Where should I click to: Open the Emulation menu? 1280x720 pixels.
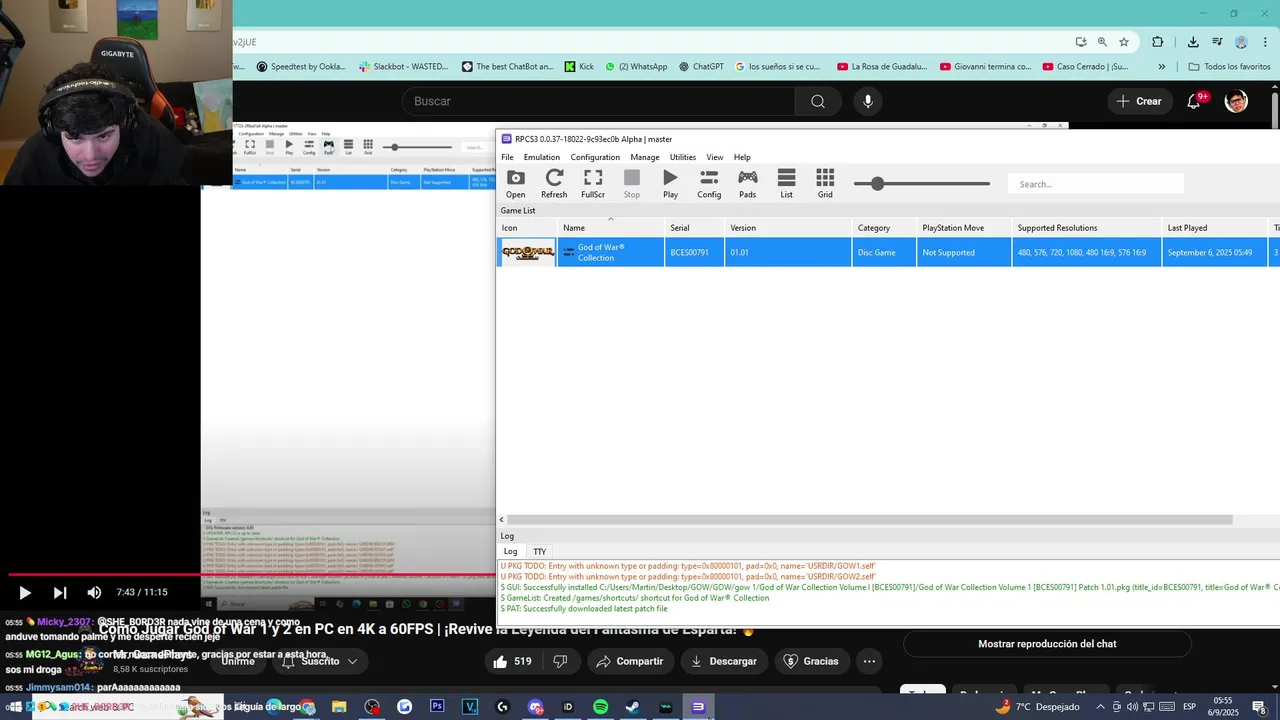[x=542, y=157]
